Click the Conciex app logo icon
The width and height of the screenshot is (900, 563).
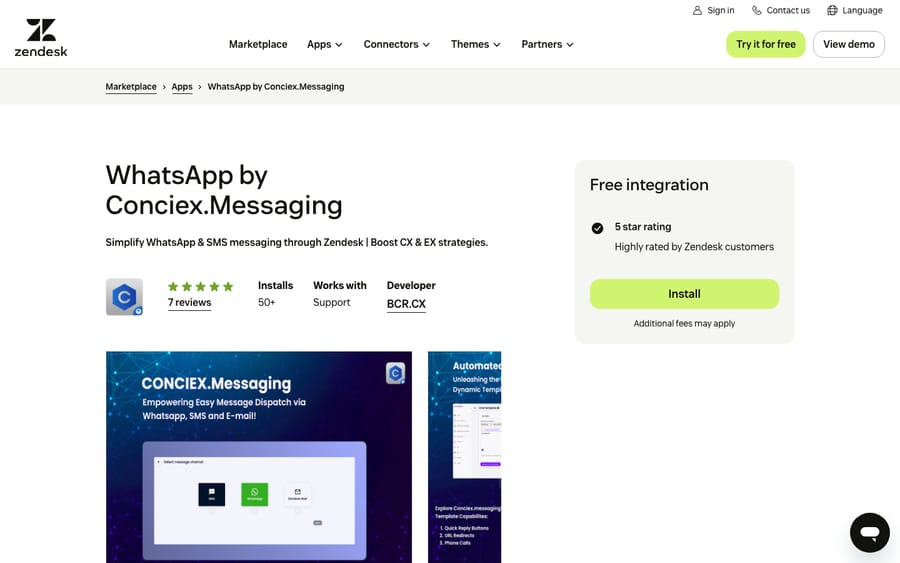(x=125, y=297)
